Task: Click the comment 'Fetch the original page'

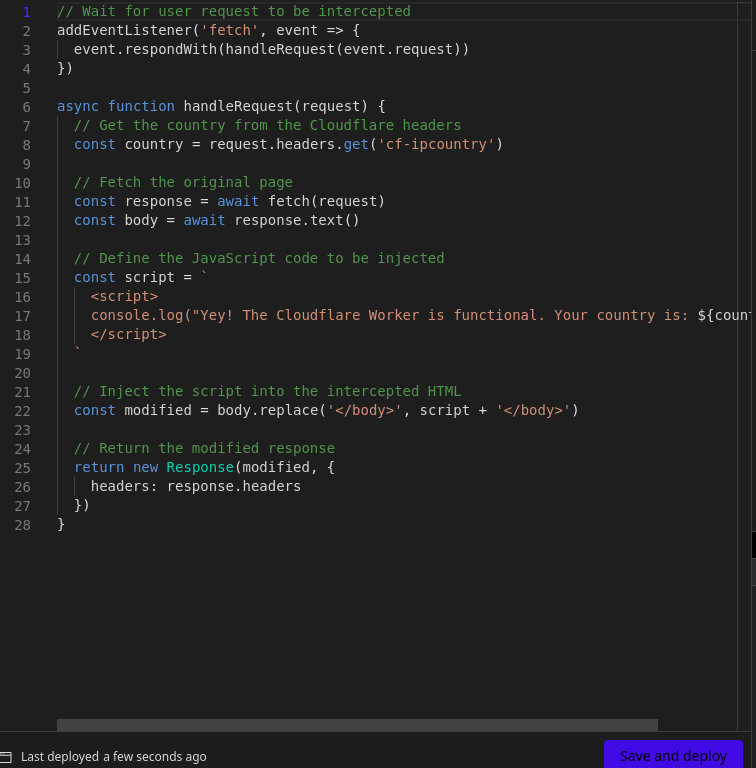Action: point(183,182)
